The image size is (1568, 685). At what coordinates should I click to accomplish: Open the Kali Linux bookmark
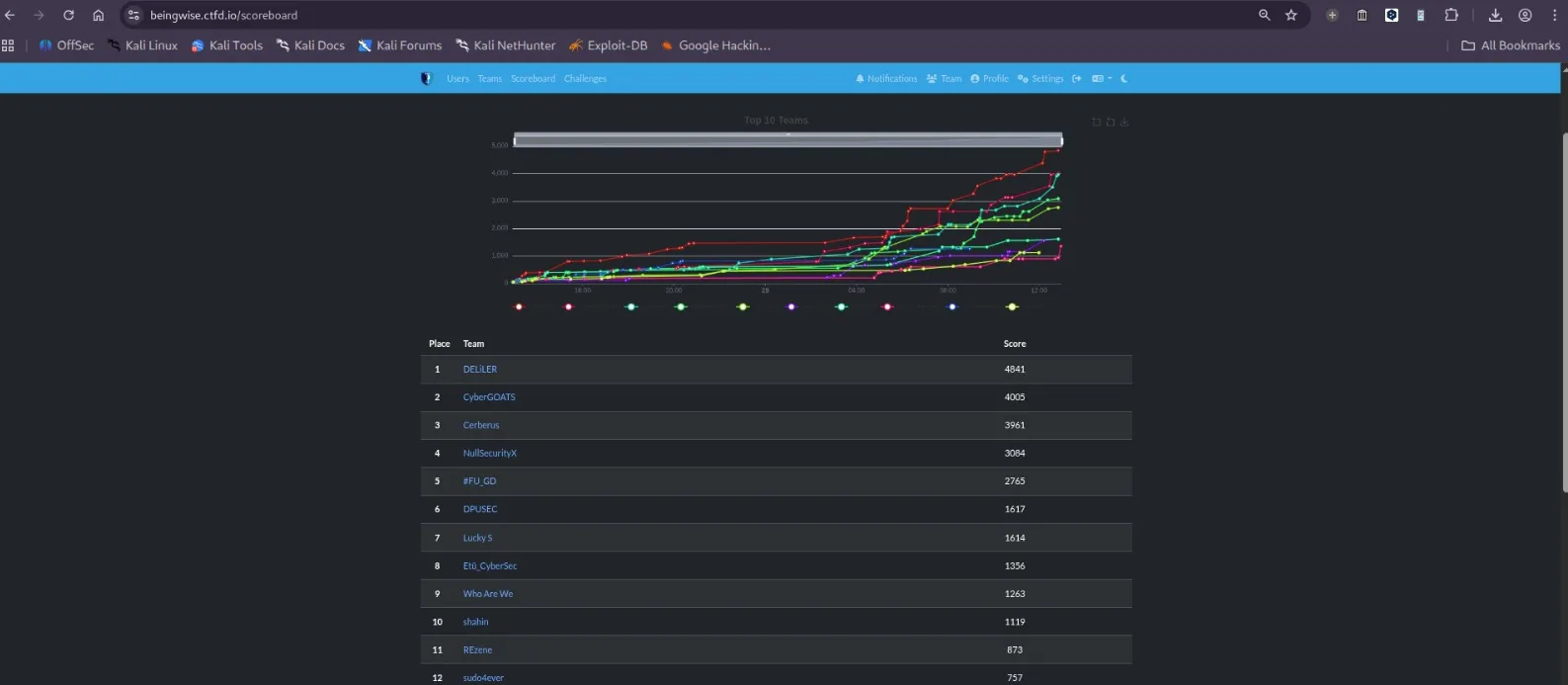(142, 45)
